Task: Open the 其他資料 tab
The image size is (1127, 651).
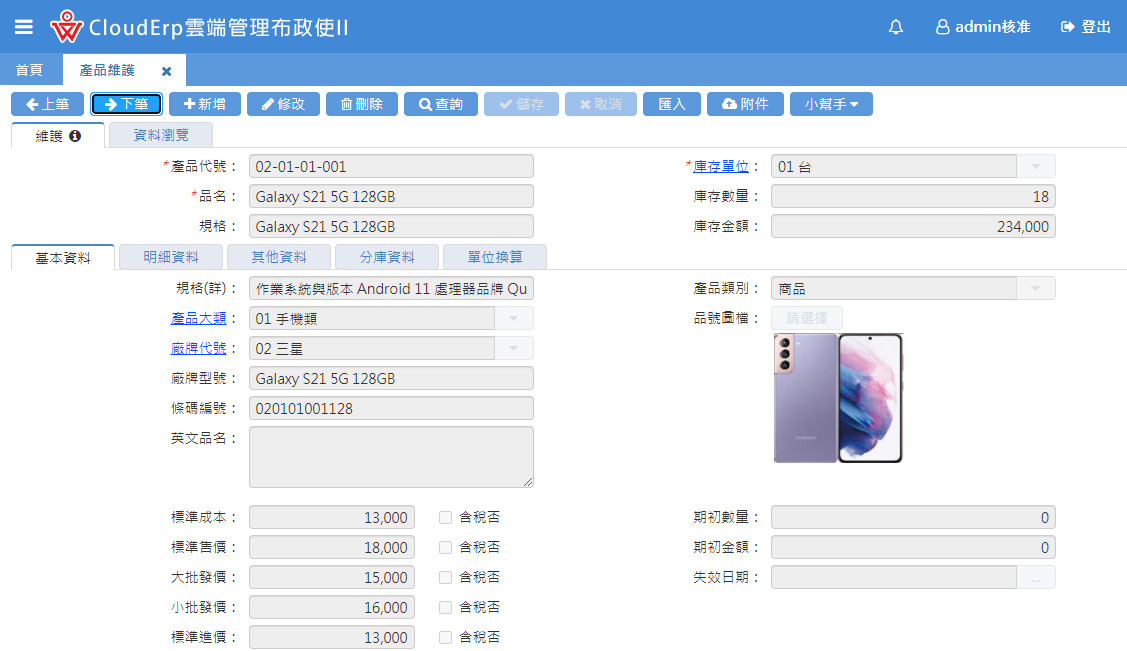Action: pos(279,257)
